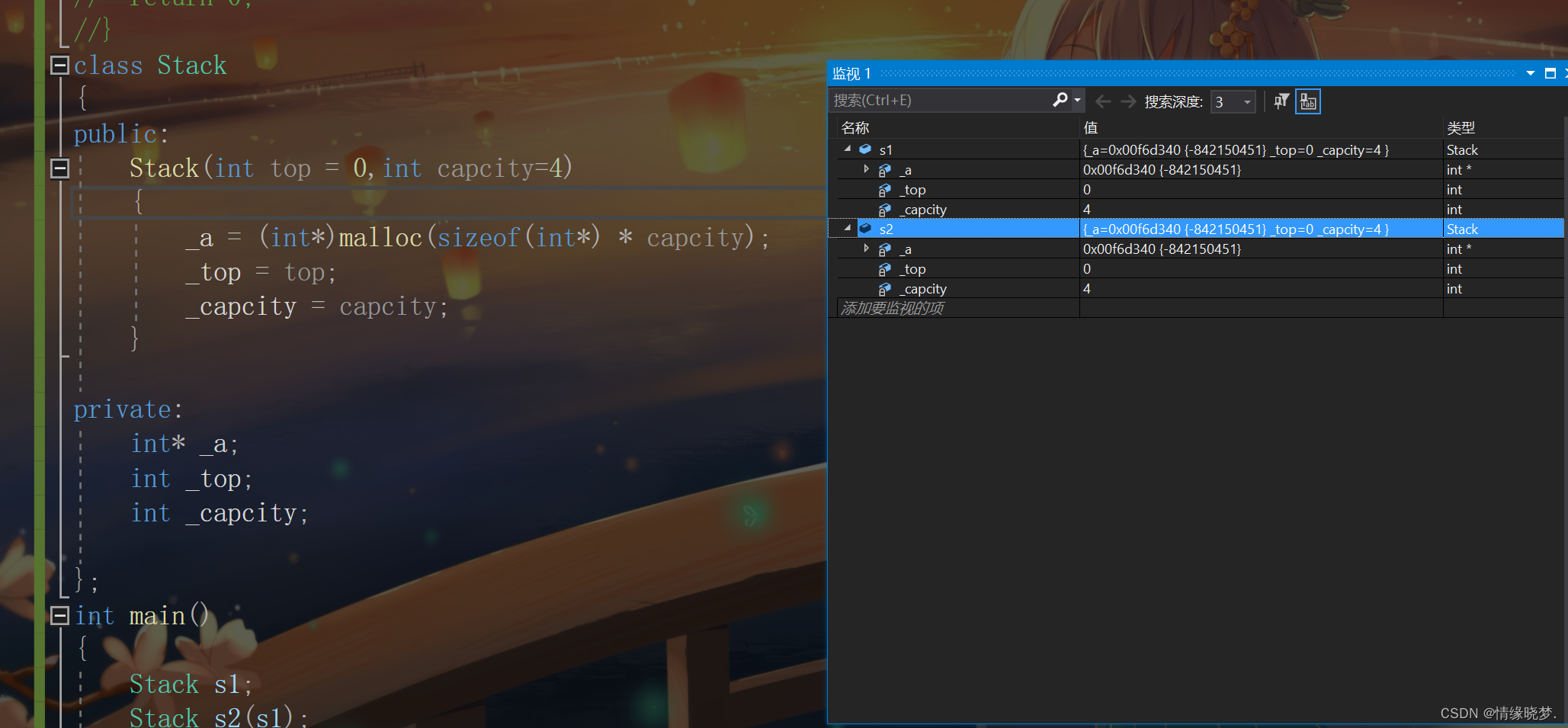This screenshot has height=728, width=1568.
Task: Sort by the 名称 column header
Action: tap(957, 127)
